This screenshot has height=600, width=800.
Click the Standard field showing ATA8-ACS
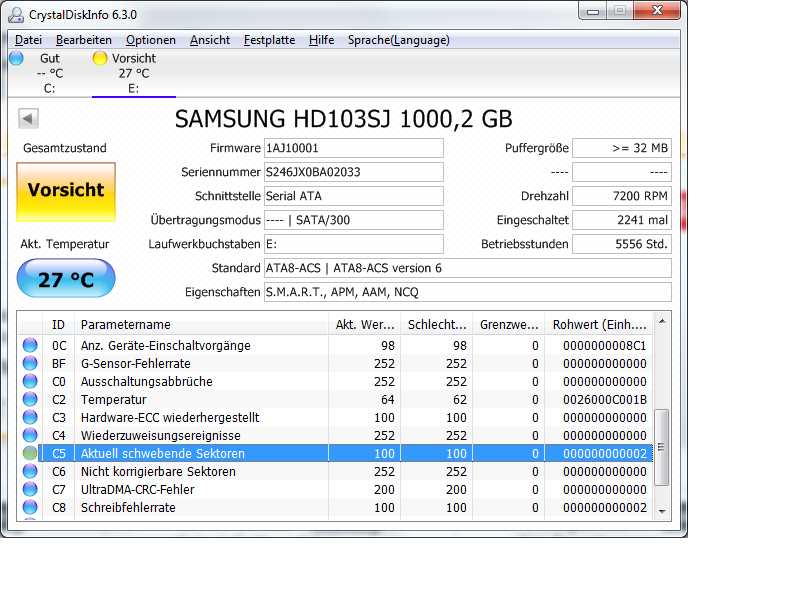point(467,268)
